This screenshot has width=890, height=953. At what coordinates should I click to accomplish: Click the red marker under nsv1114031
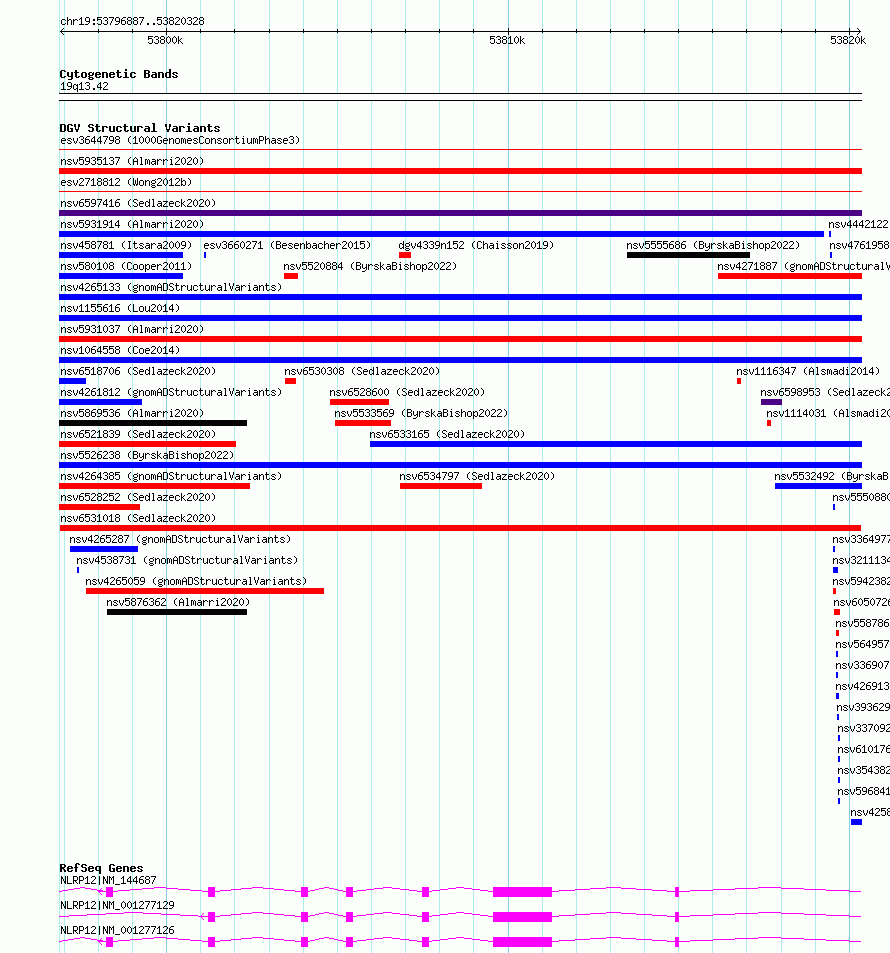769,423
